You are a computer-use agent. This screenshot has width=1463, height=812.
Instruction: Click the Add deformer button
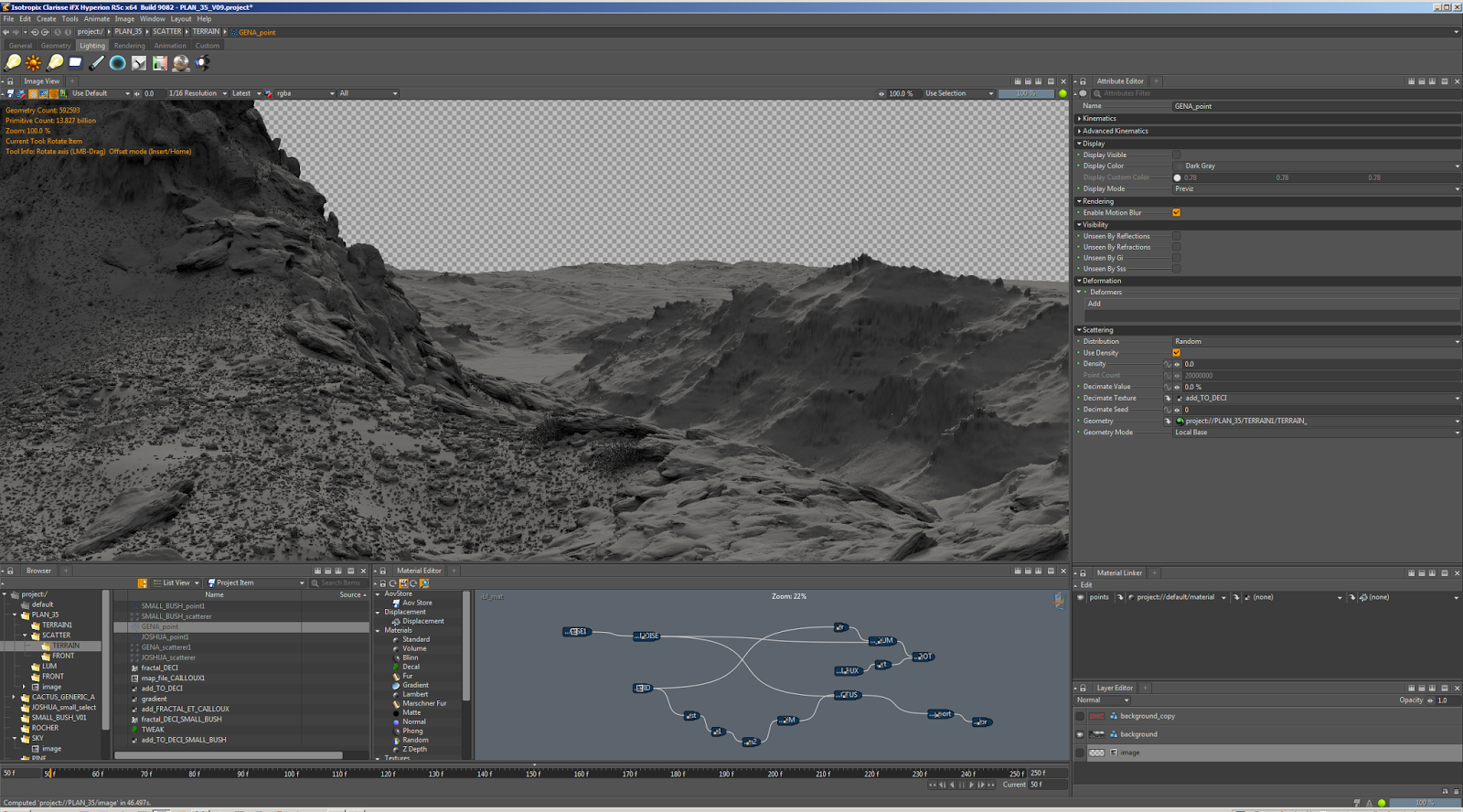[1095, 304]
